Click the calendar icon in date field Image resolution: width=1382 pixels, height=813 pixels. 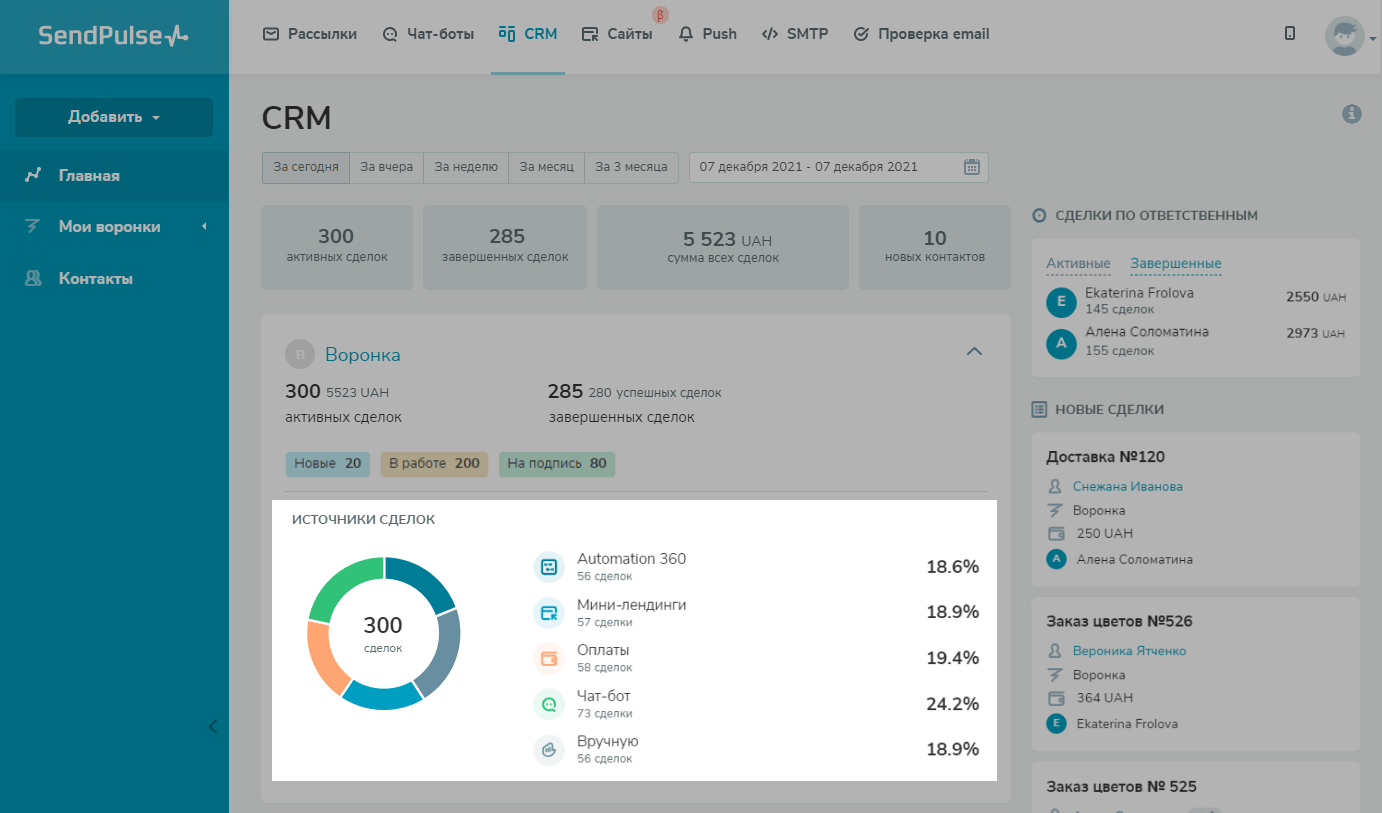(971, 167)
